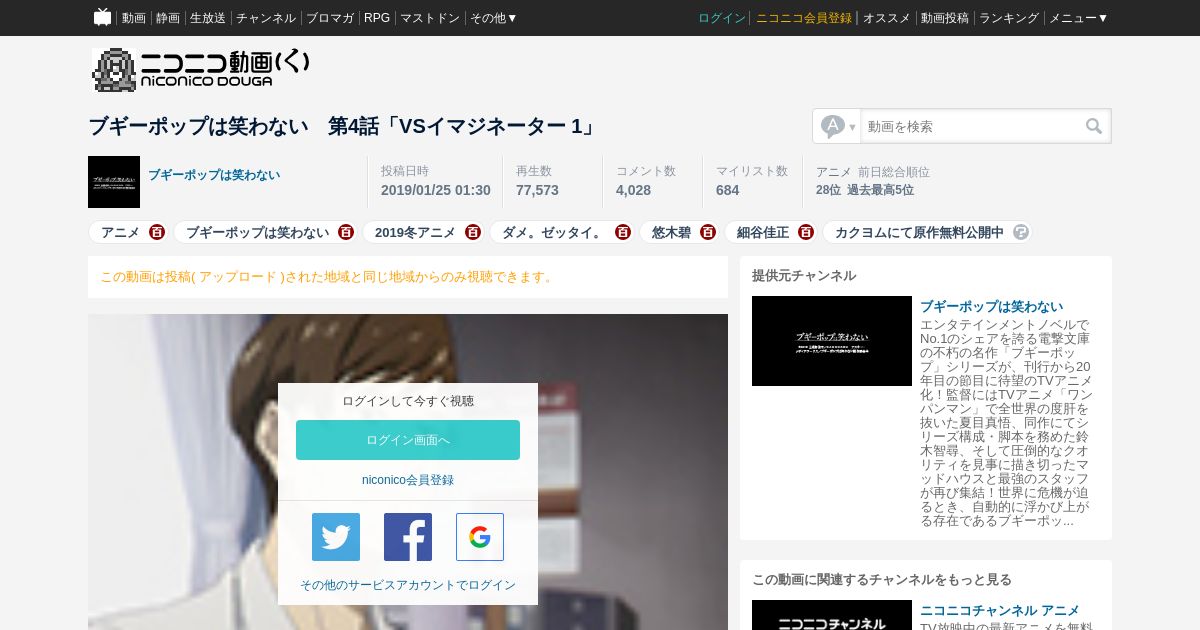
Task: Open ブロマガ in top navigation
Action: 330,18
